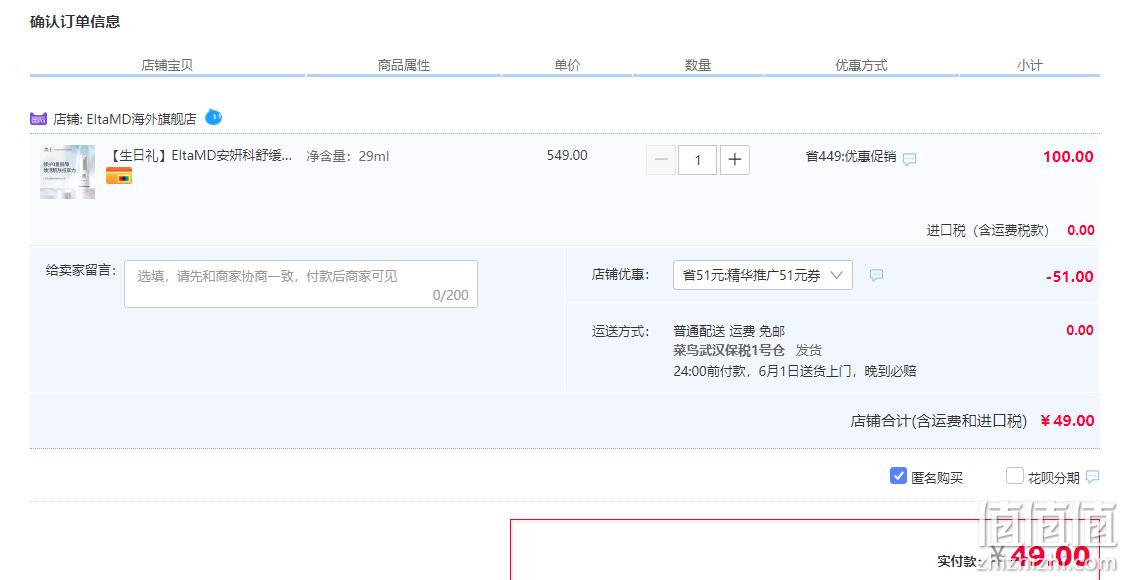Enable the 花呗分期 checkbox
The width and height of the screenshot is (1126, 580).
coord(1015,476)
